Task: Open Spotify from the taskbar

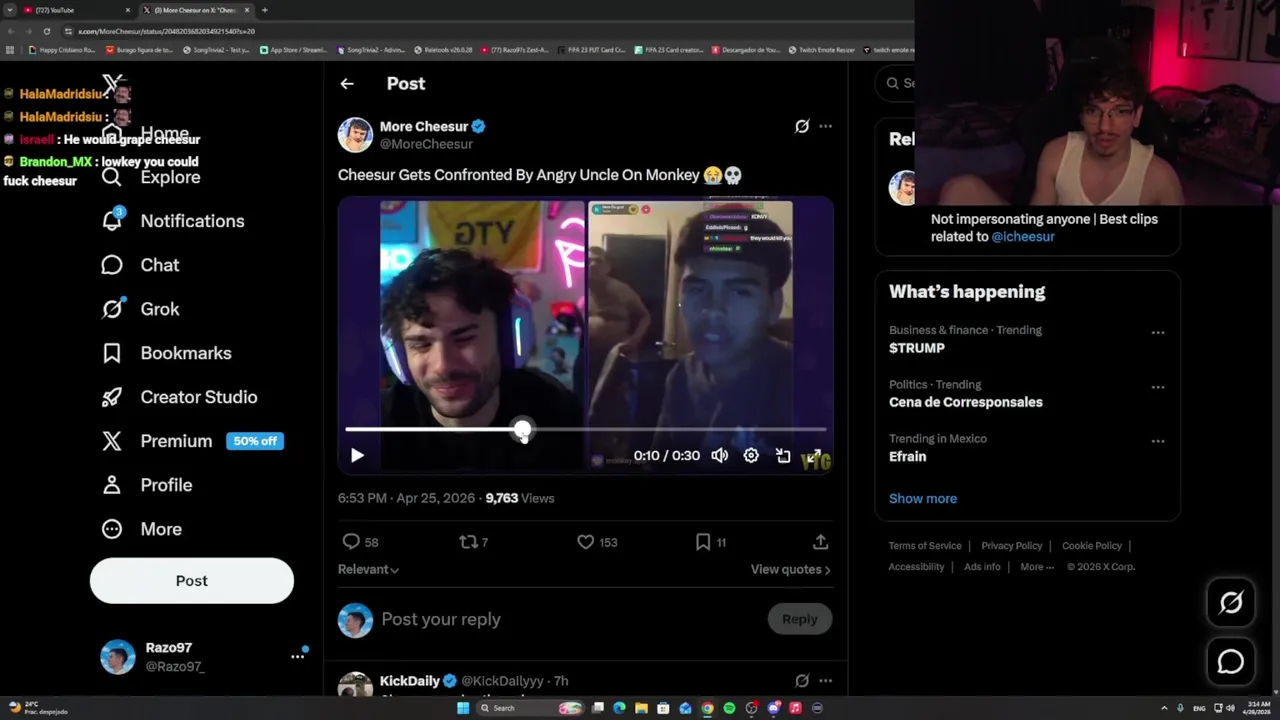Action: (729, 708)
